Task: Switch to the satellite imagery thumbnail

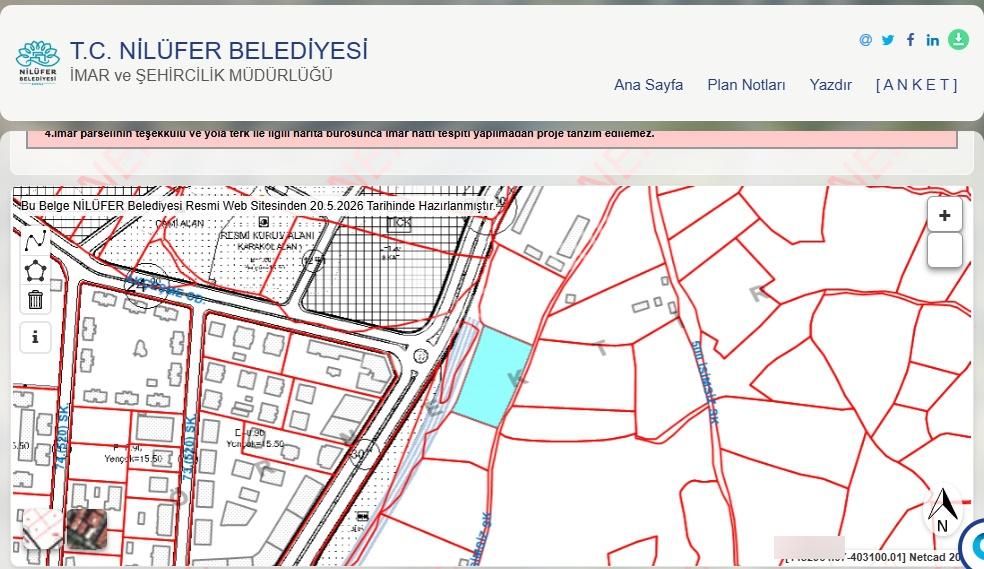Action: pyautogui.click(x=87, y=529)
